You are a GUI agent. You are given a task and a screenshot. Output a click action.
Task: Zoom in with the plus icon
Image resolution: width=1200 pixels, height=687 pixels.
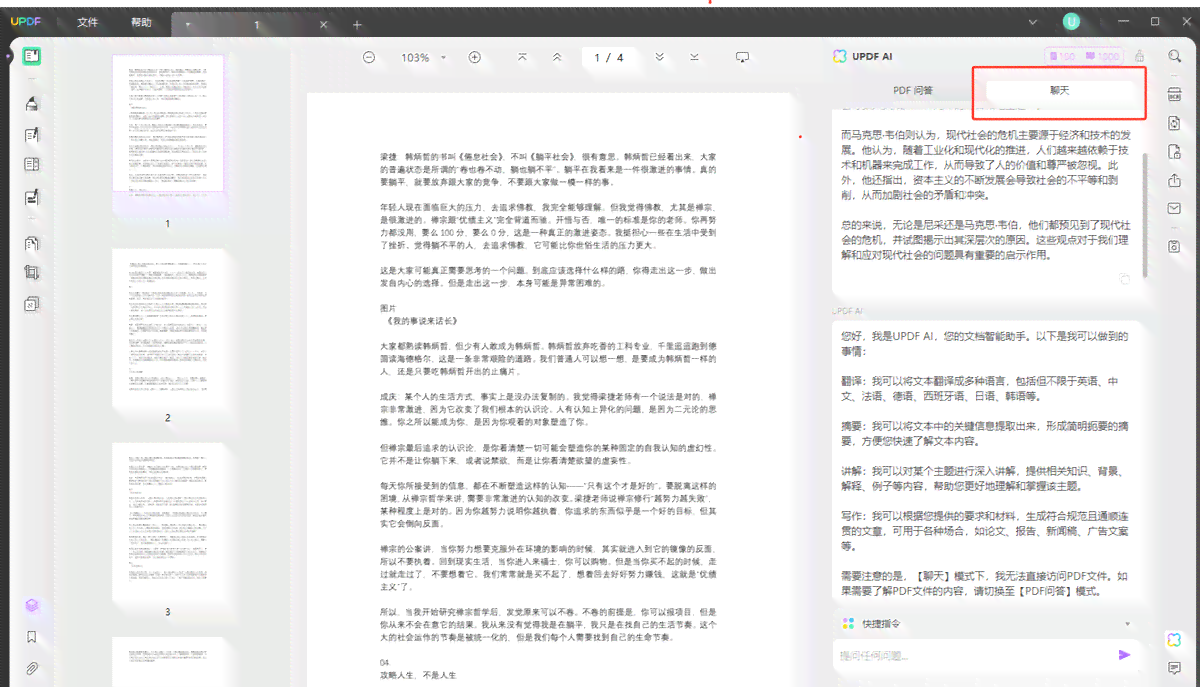click(x=475, y=58)
